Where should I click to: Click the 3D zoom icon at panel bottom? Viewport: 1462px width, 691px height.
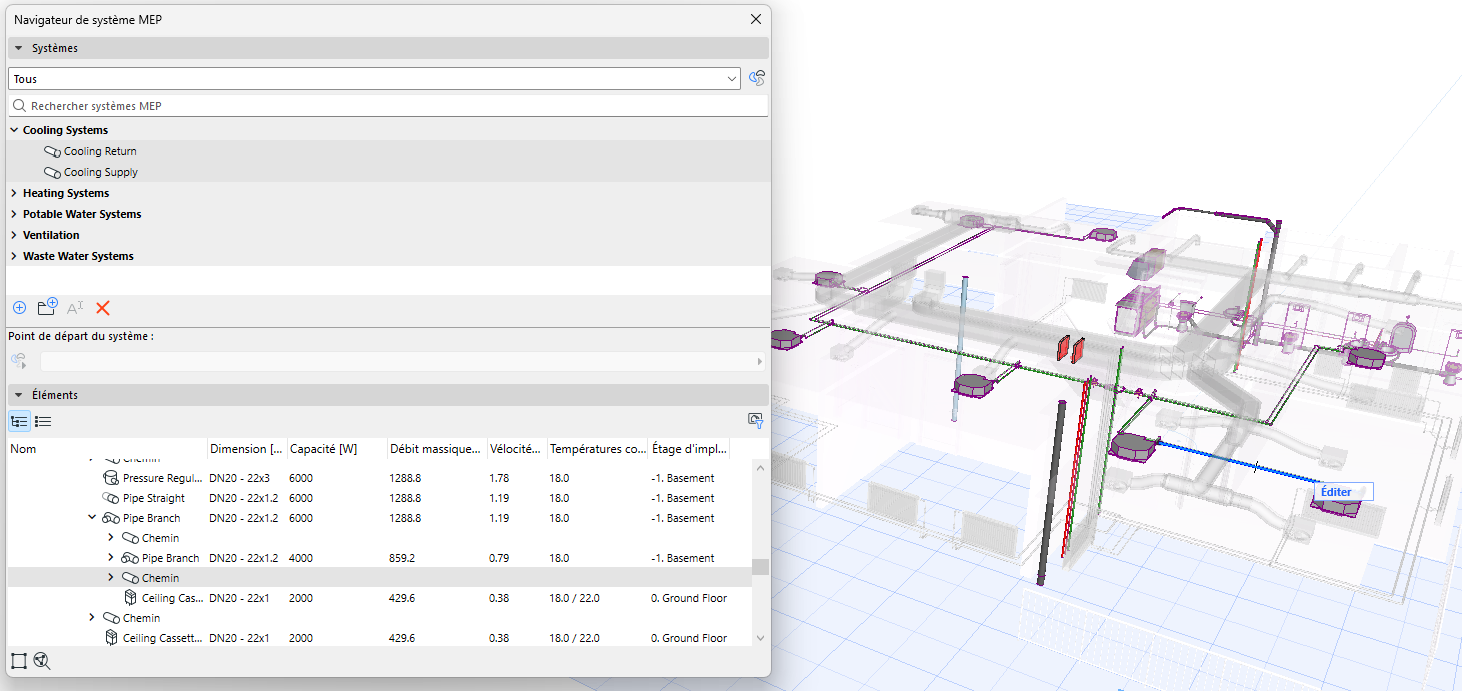point(42,660)
